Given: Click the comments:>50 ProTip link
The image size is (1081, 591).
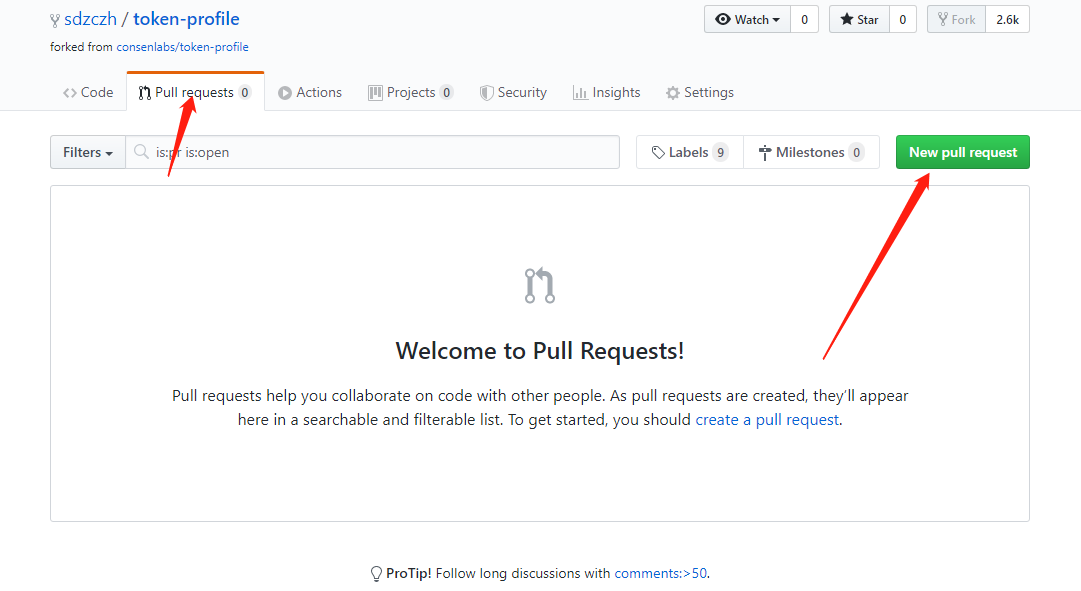Looking at the screenshot, I should tap(660, 573).
